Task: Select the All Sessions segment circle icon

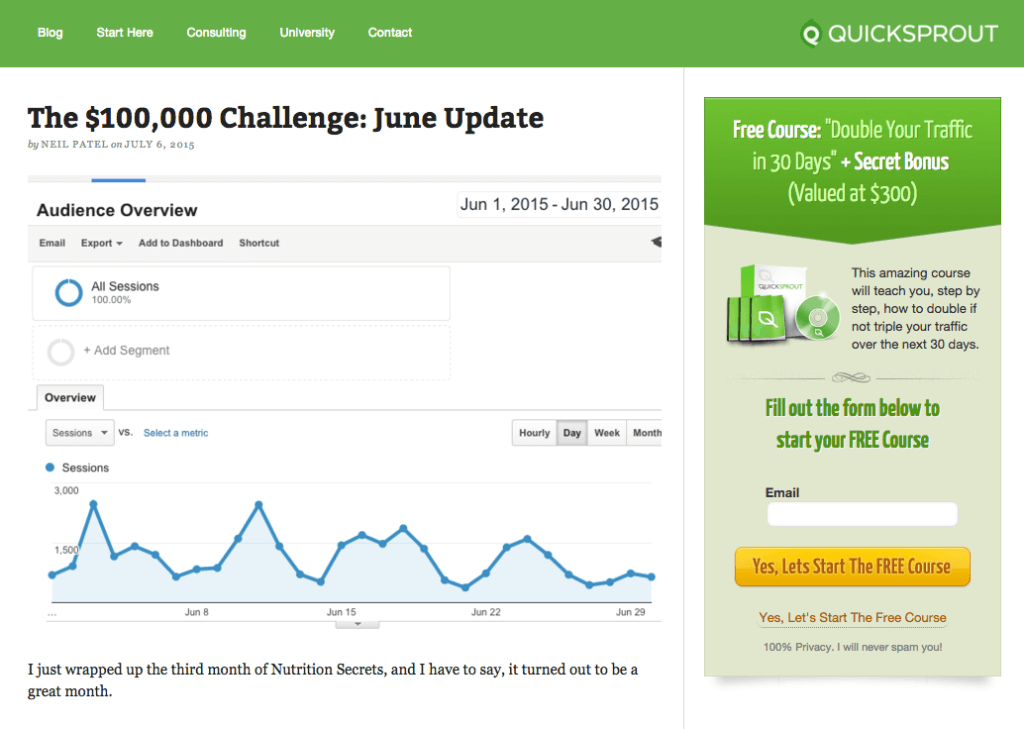Action: (x=69, y=292)
